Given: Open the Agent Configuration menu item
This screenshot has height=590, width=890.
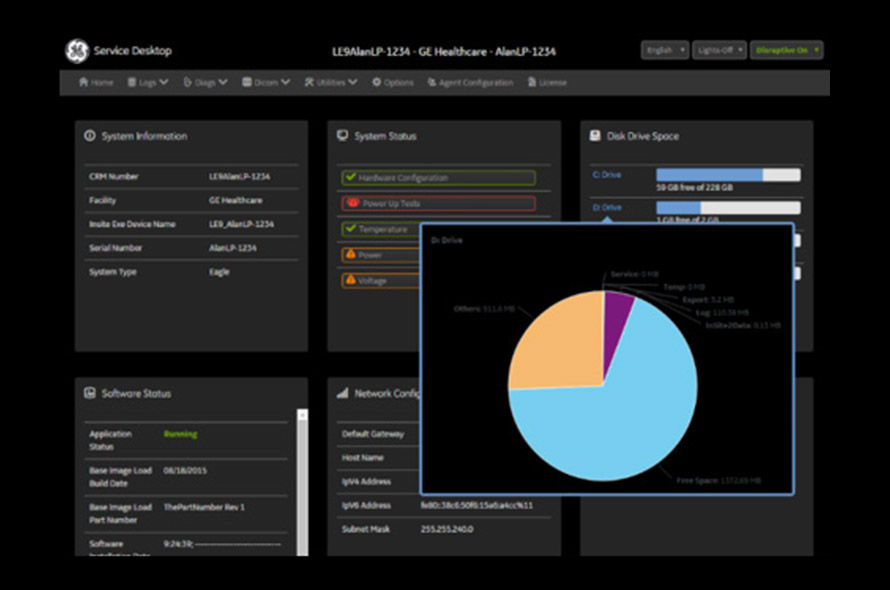Looking at the screenshot, I should click(470, 82).
